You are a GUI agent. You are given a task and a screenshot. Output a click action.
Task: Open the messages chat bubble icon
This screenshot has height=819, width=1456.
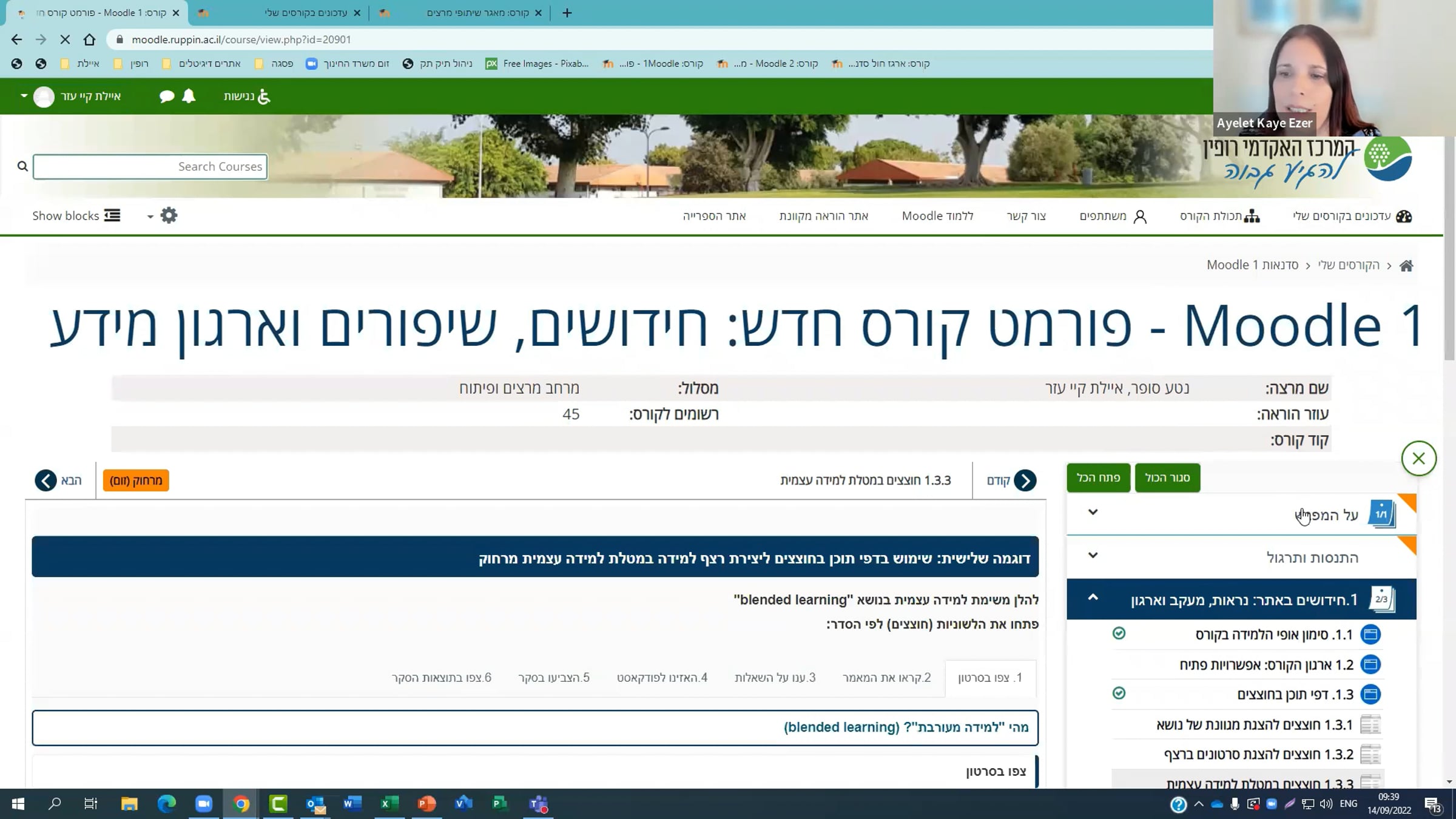pyautogui.click(x=167, y=96)
